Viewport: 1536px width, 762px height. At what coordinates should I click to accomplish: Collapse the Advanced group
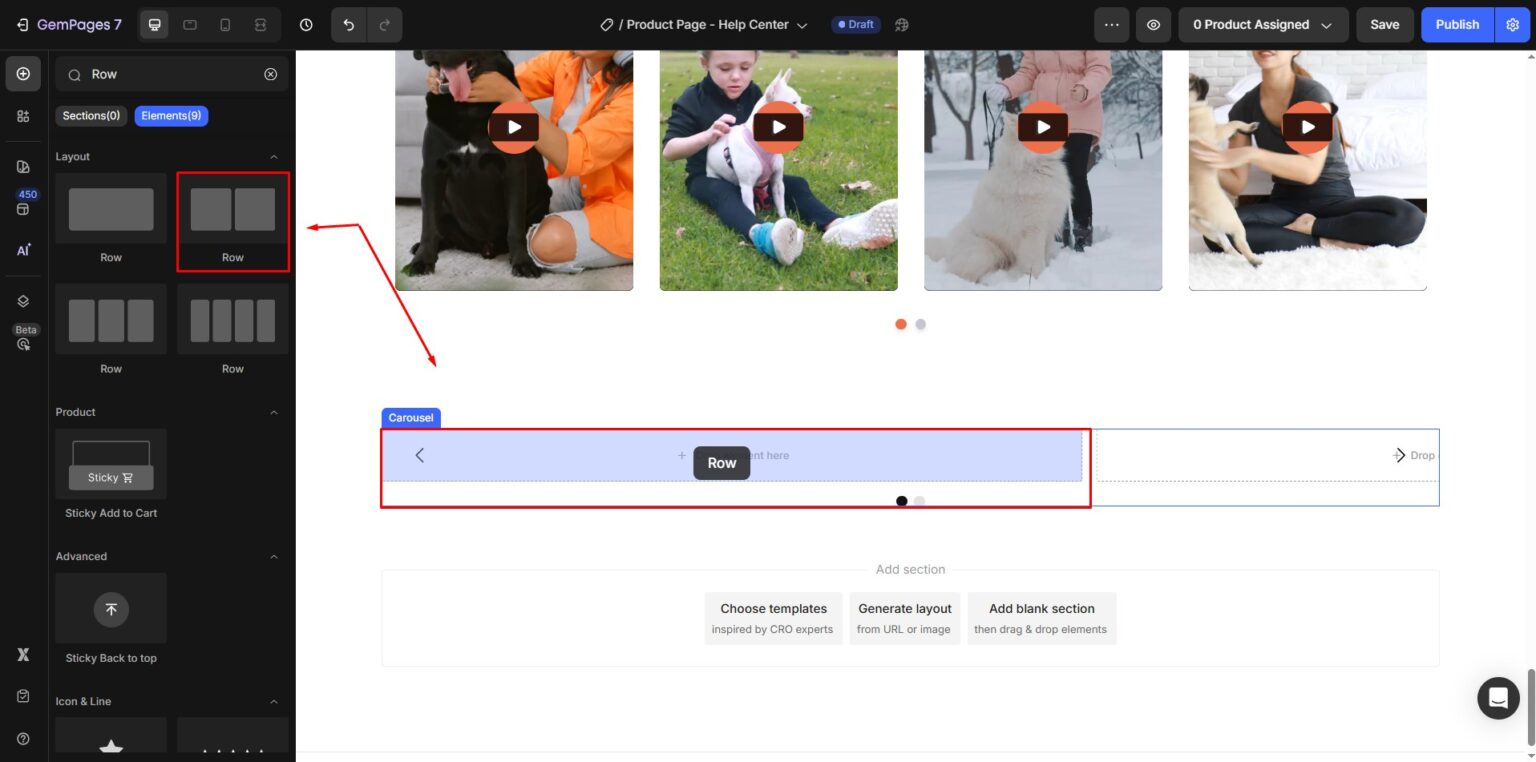coord(274,557)
